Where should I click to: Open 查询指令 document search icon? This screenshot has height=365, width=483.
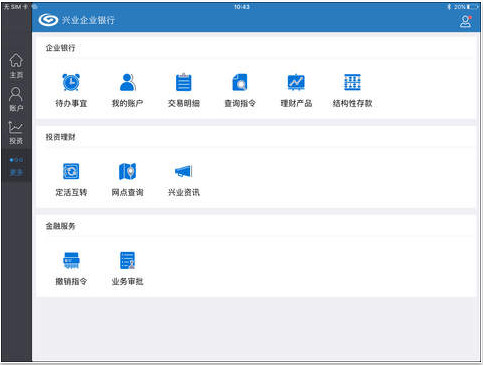pos(240,82)
